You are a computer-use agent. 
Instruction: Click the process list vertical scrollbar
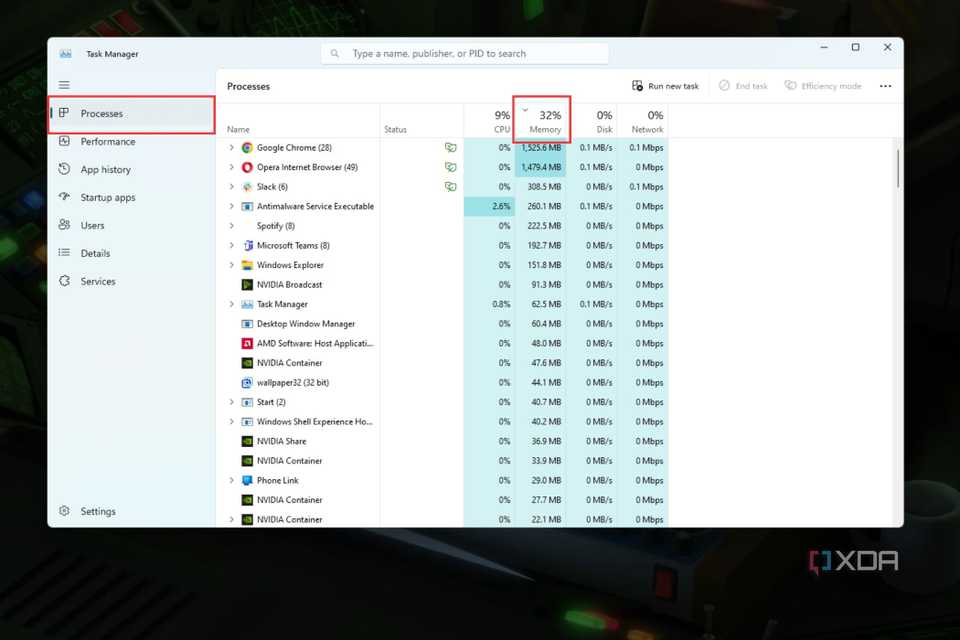(897, 168)
